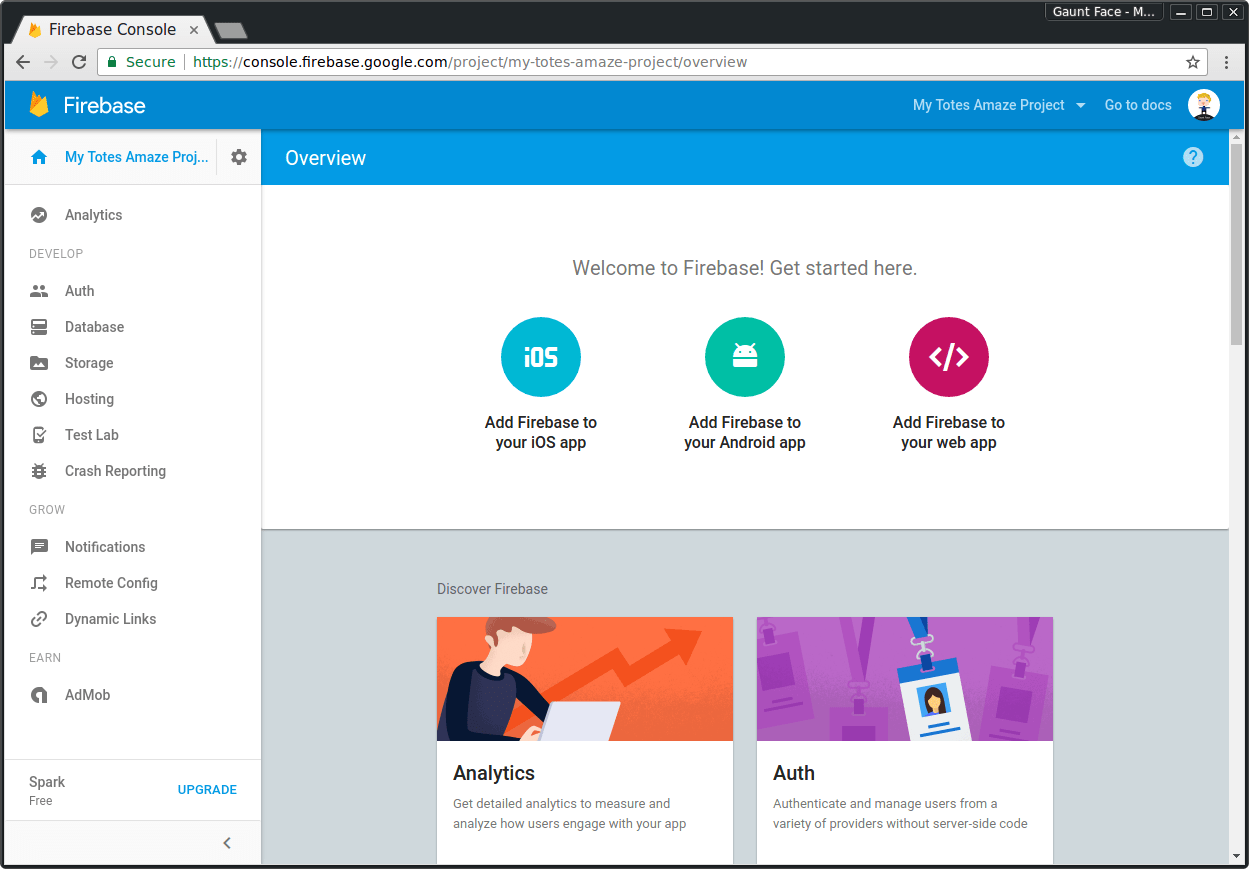Screen dimensions: 1249x869
Task: Open the Analytics section in the sidebar
Action: pyautogui.click(x=93, y=214)
